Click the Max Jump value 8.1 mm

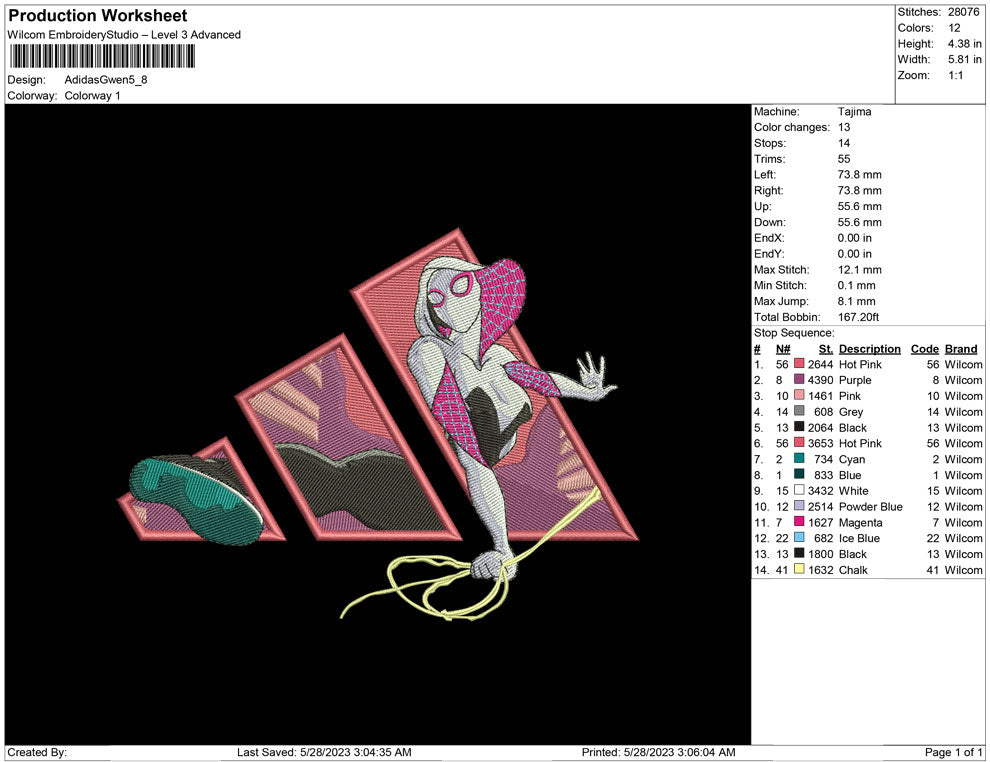coord(856,301)
